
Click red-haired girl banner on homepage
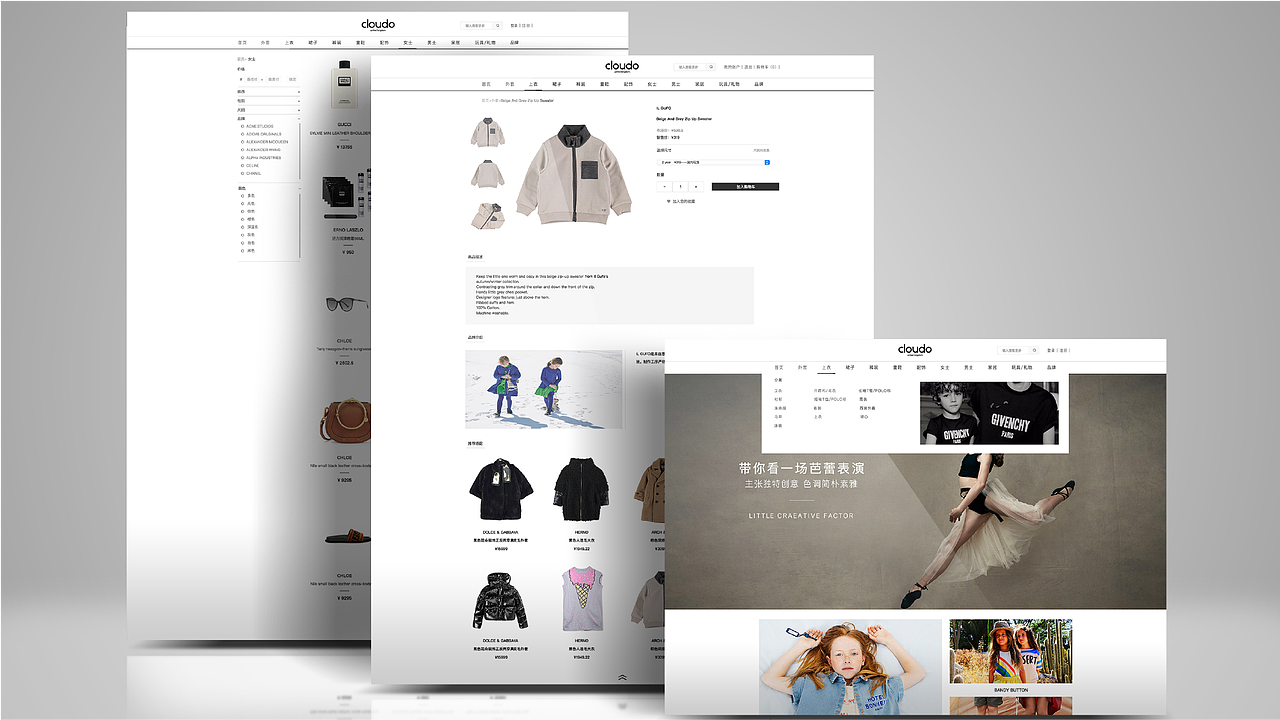850,667
